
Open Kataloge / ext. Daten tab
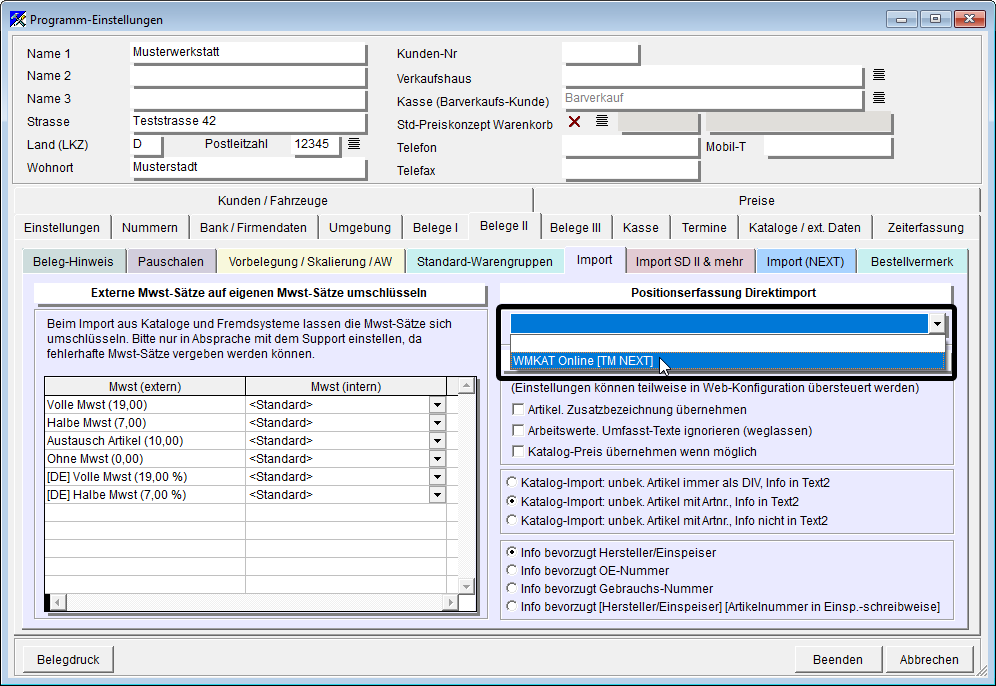point(804,227)
